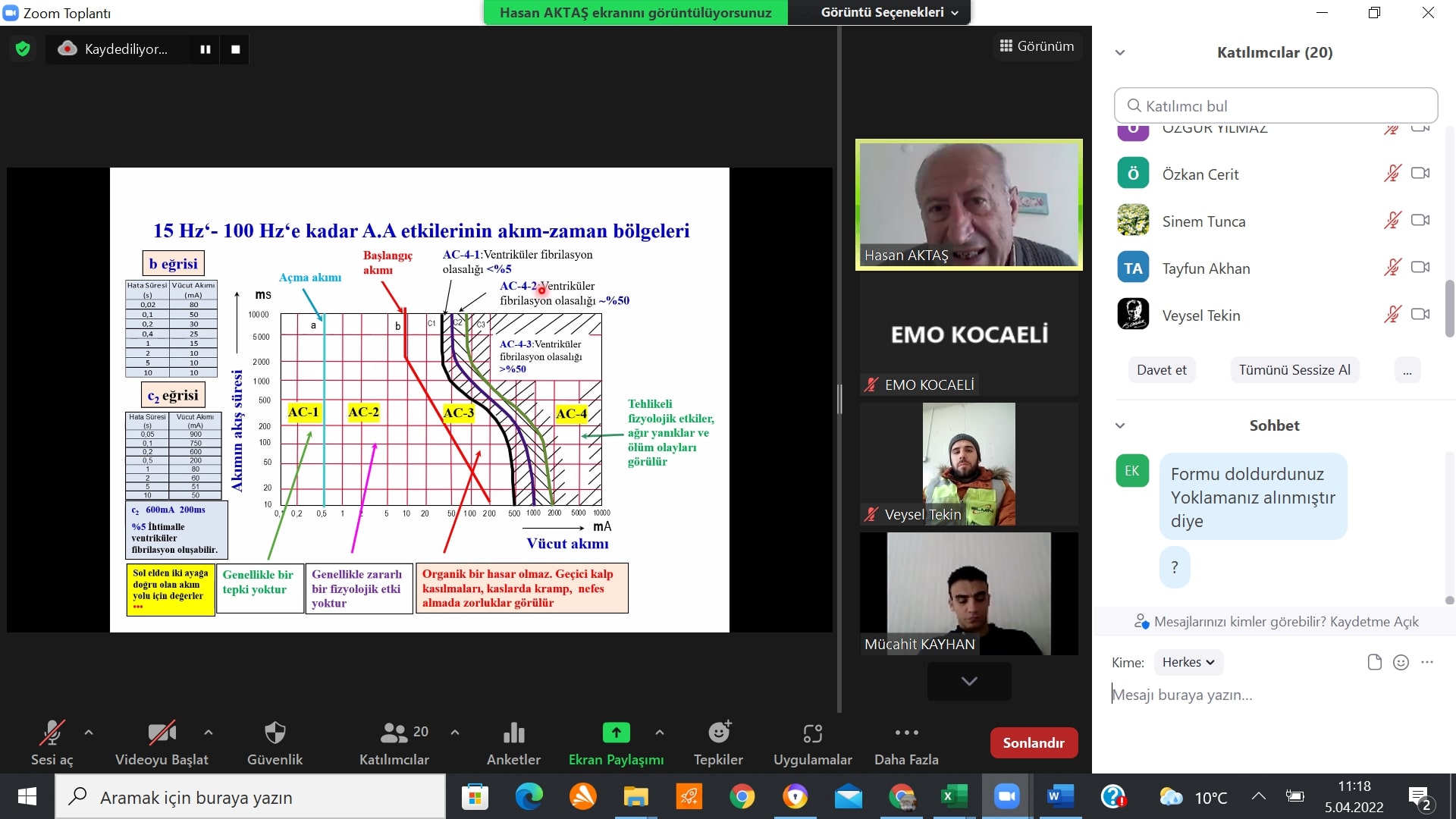Click Özkan Cerit's muted microphone icon
The height and width of the screenshot is (819, 1456).
1392,174
